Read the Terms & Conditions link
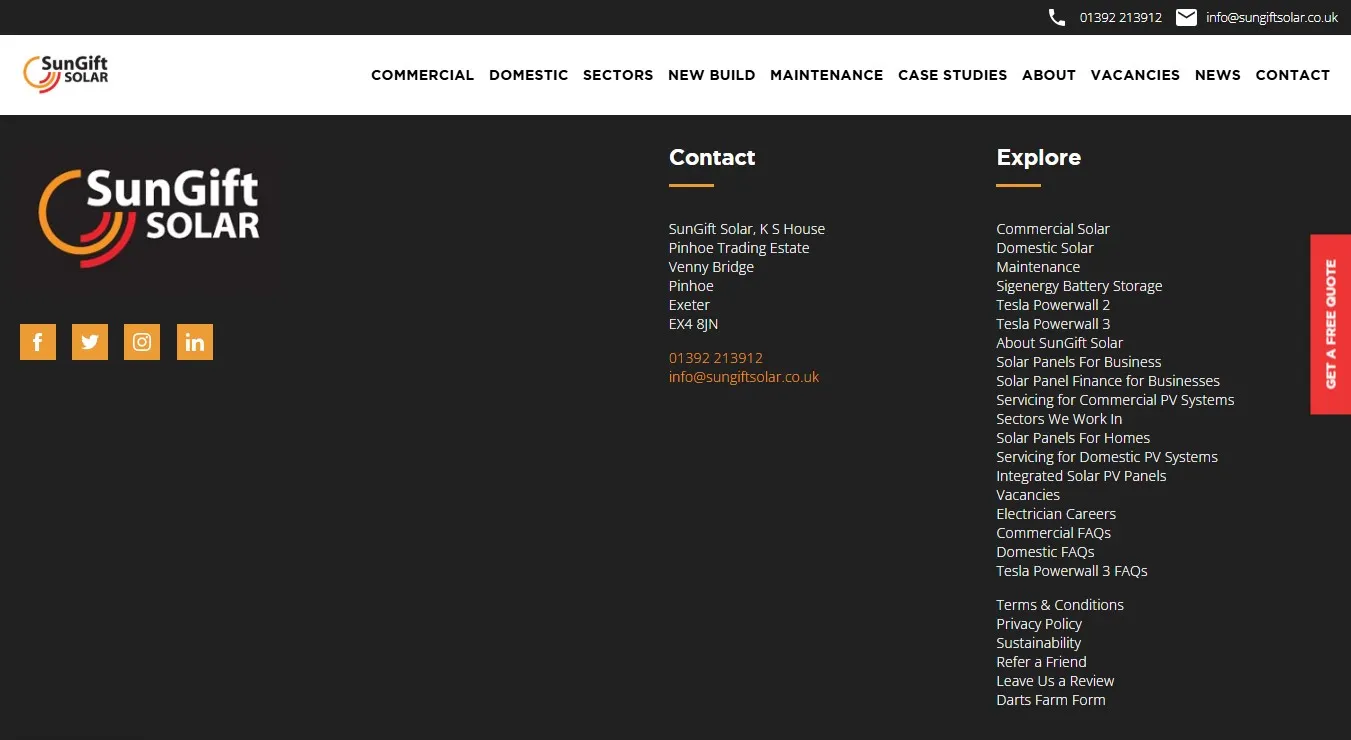 1060,605
